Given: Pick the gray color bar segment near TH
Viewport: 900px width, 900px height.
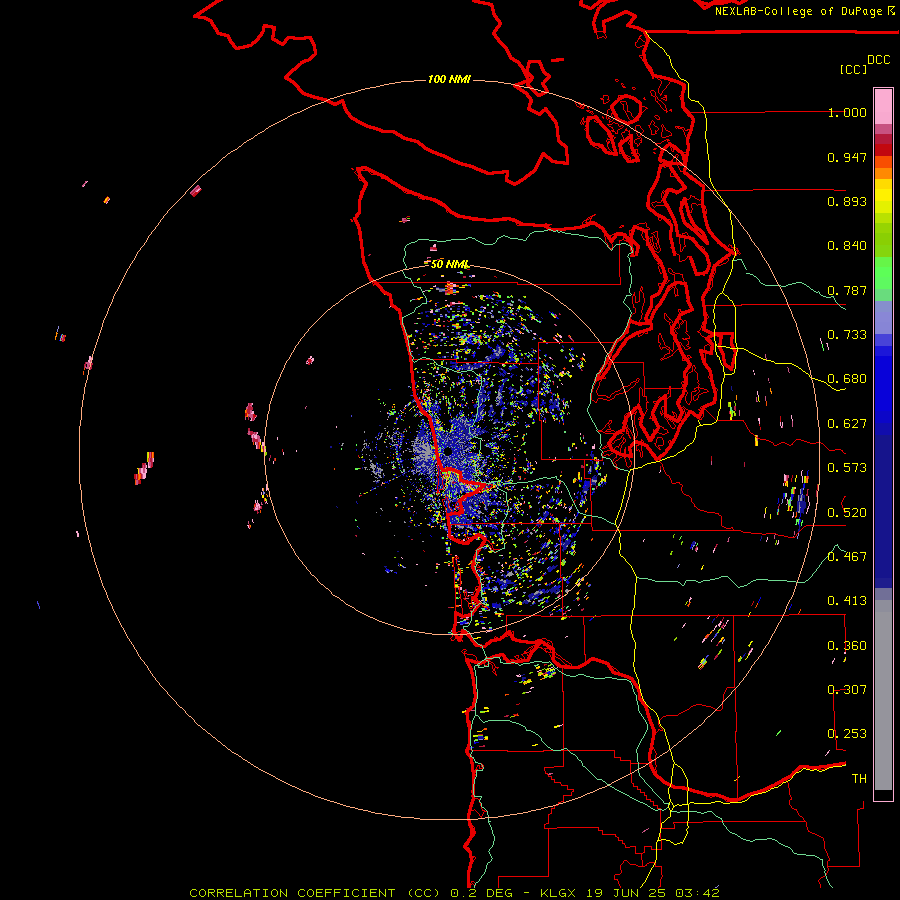Looking at the screenshot, I should coord(883,695).
